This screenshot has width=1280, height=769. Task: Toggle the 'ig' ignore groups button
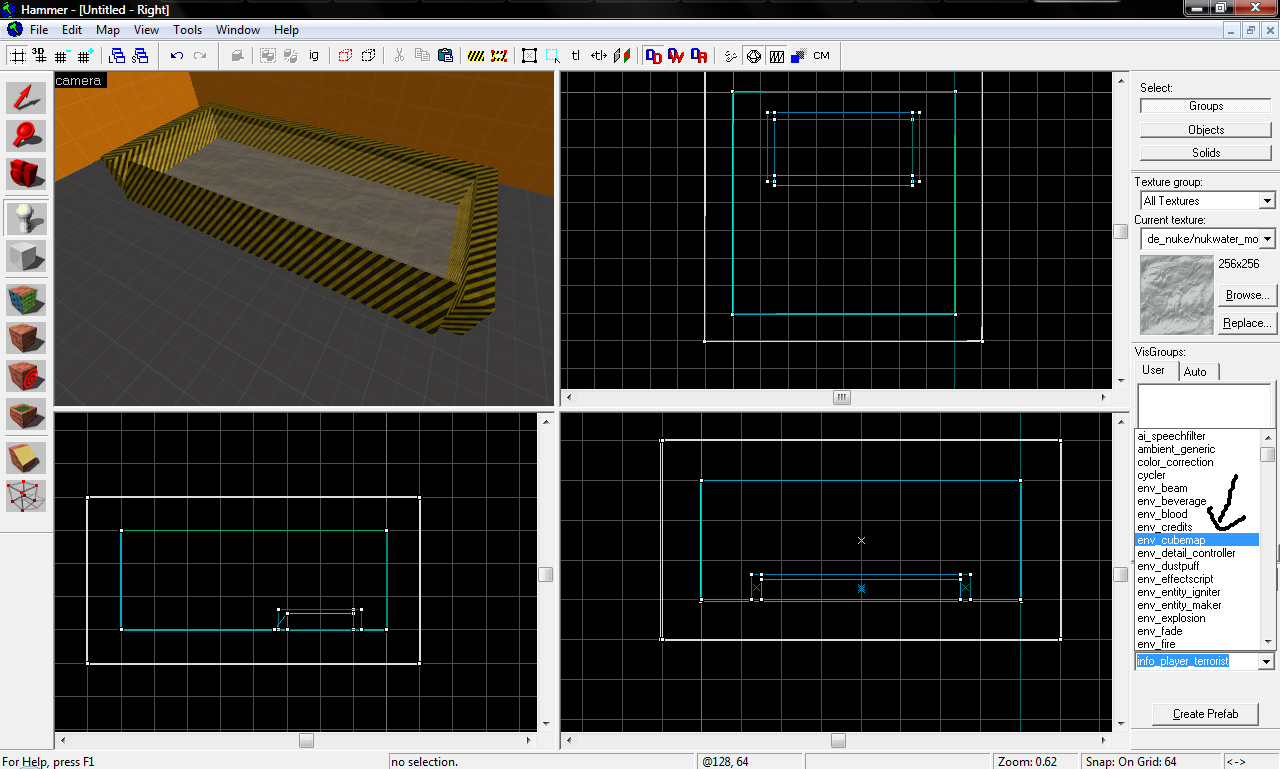[314, 56]
